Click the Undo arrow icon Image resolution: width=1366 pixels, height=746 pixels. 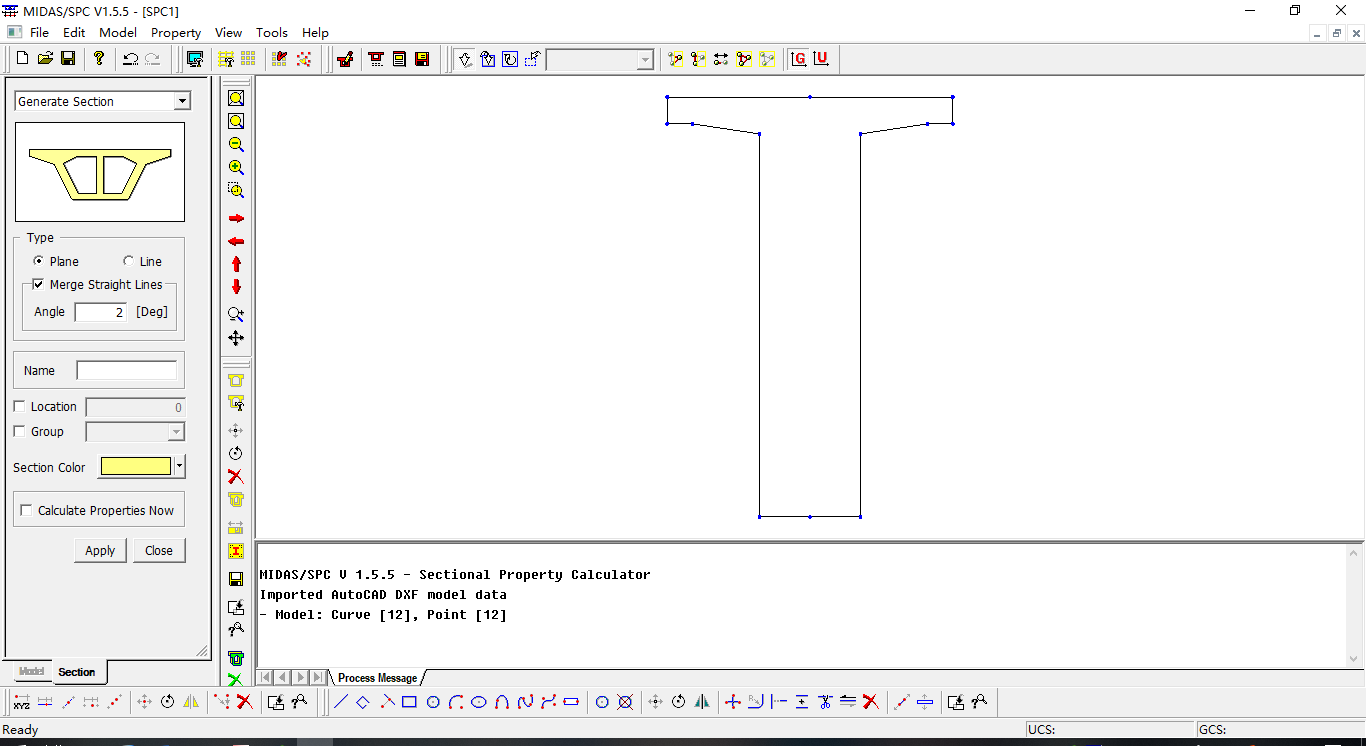(x=130, y=59)
